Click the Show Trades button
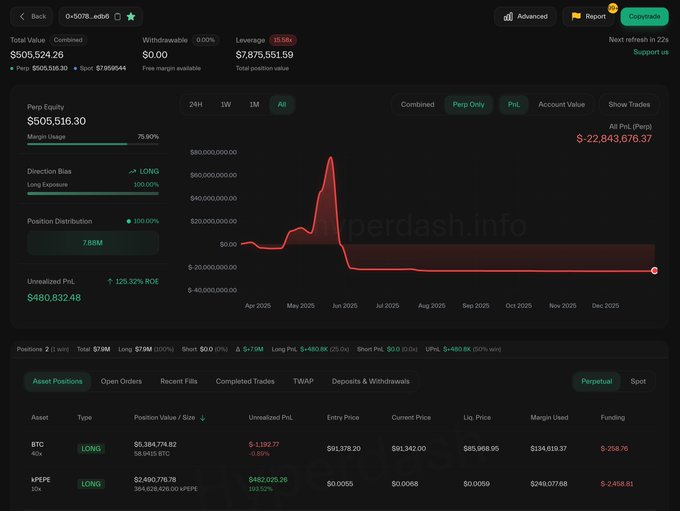Viewport: 680px width, 511px height. [629, 105]
